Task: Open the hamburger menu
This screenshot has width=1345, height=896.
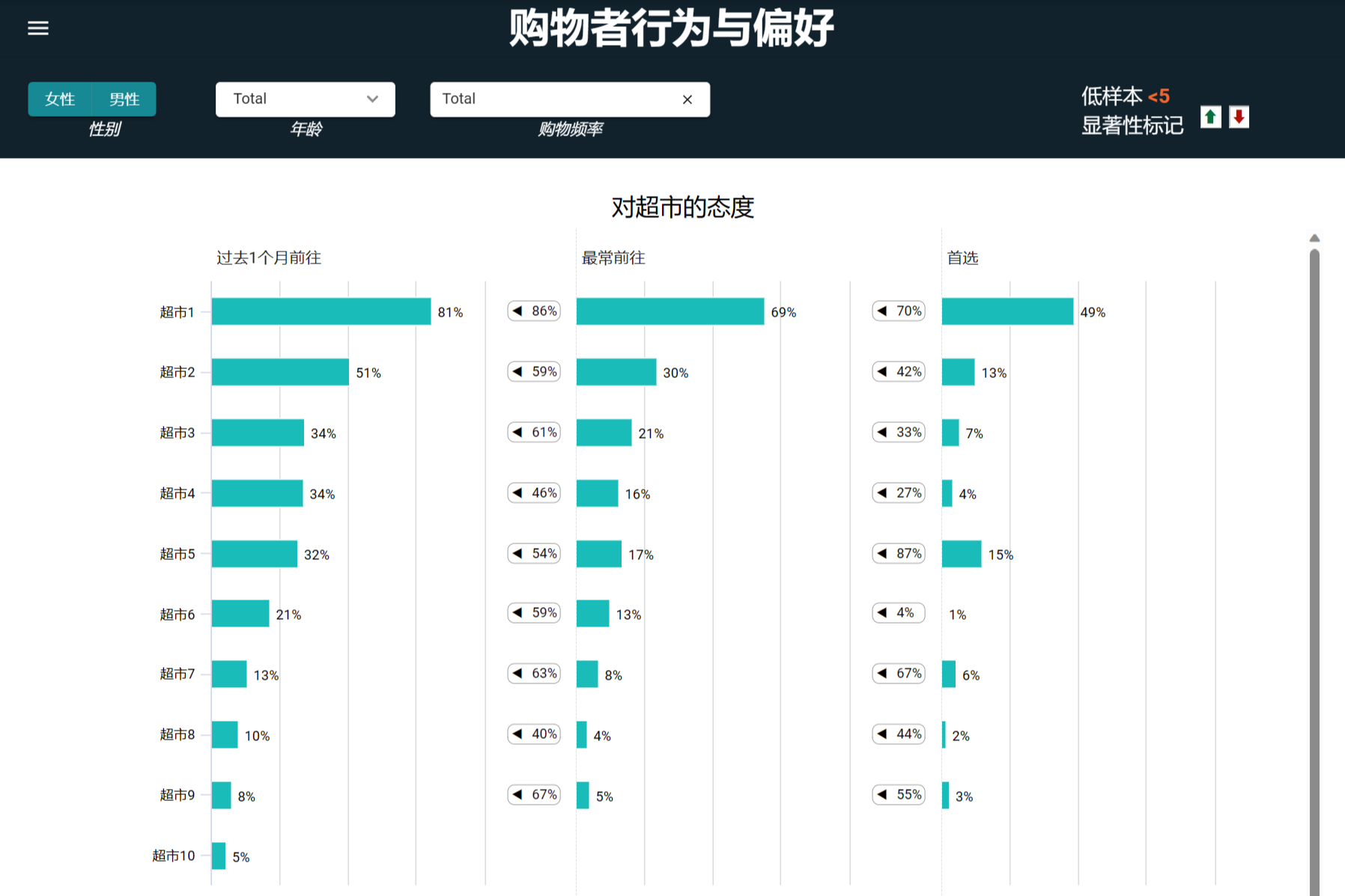Action: pos(38,28)
